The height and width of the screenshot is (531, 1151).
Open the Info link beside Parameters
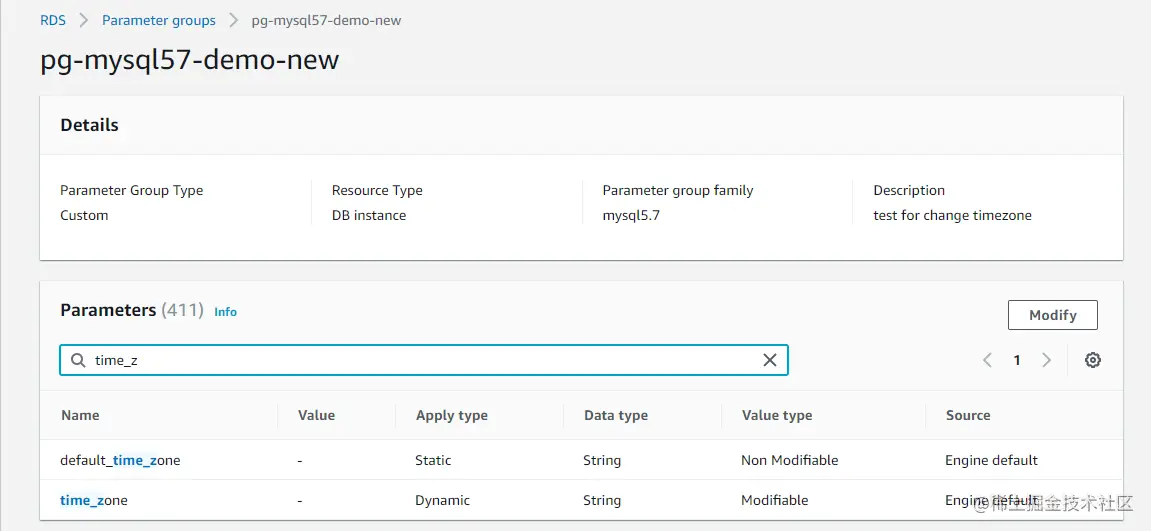tap(225, 312)
